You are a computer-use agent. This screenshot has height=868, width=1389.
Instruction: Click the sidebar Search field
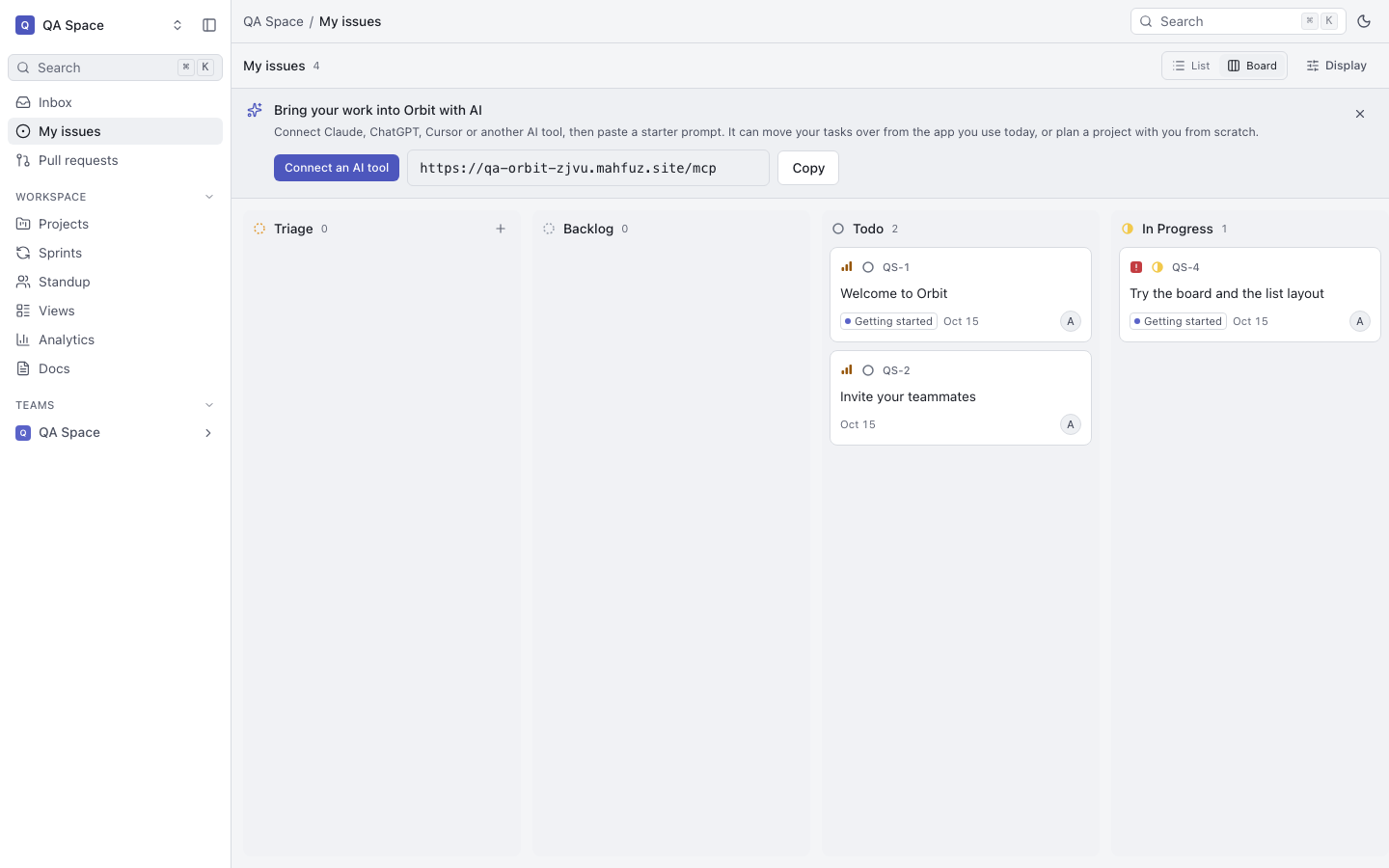point(115,68)
